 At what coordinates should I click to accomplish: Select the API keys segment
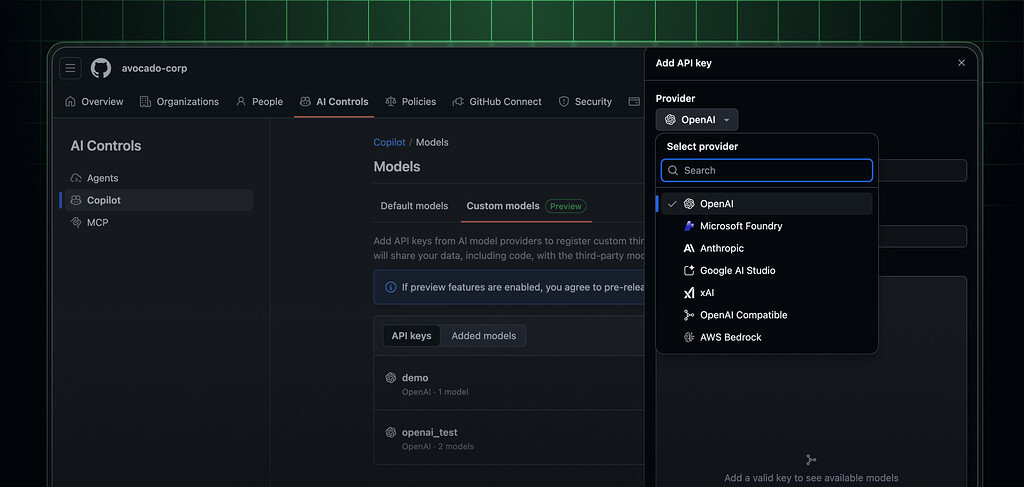[x=411, y=336]
